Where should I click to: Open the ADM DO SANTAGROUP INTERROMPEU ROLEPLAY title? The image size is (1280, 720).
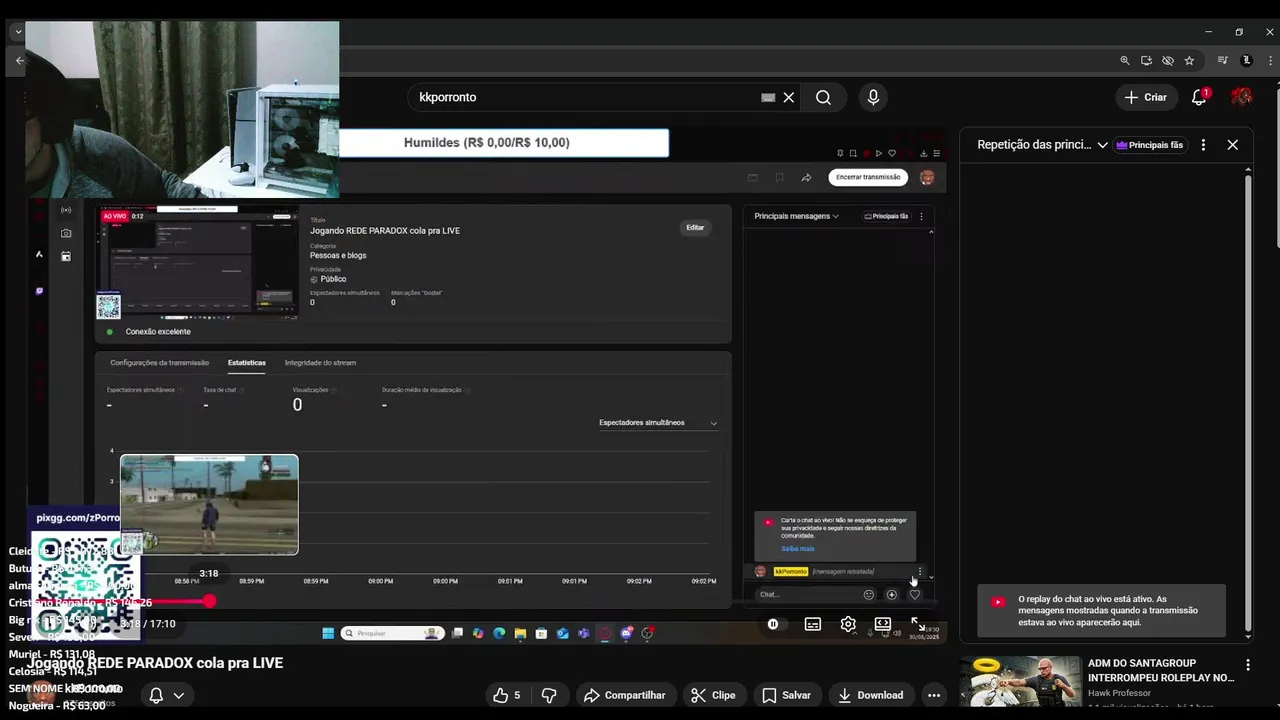click(x=1161, y=670)
